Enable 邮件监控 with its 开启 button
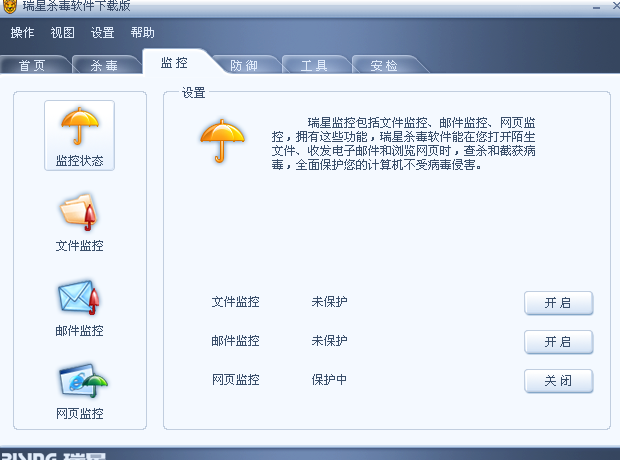 click(x=558, y=342)
